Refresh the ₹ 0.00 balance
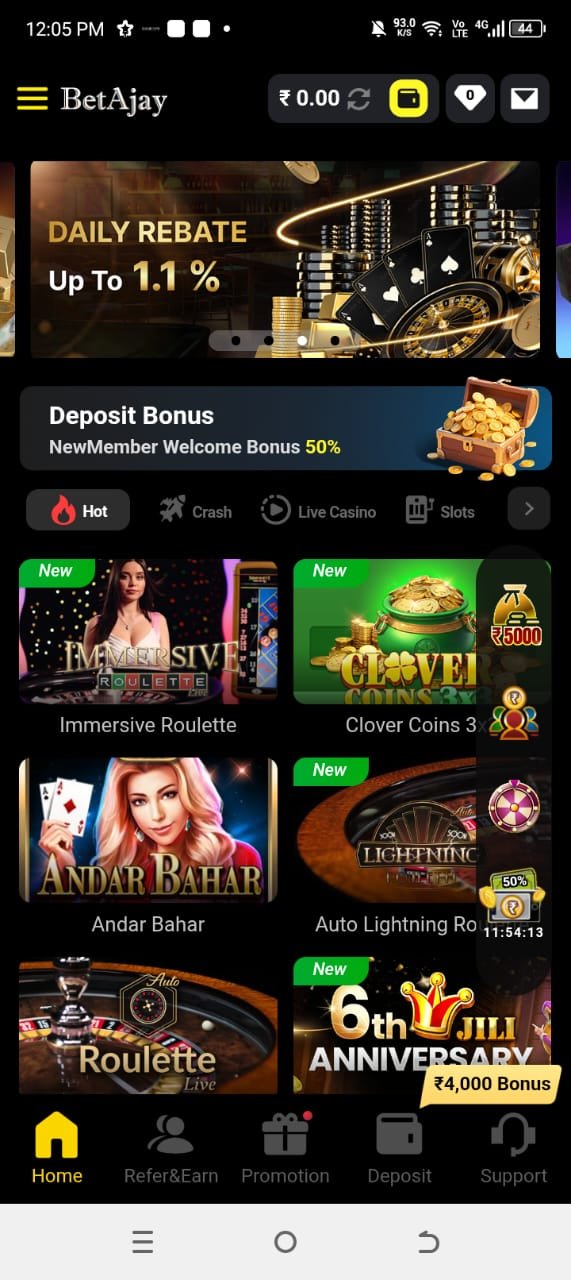This screenshot has width=571, height=1280. (359, 98)
